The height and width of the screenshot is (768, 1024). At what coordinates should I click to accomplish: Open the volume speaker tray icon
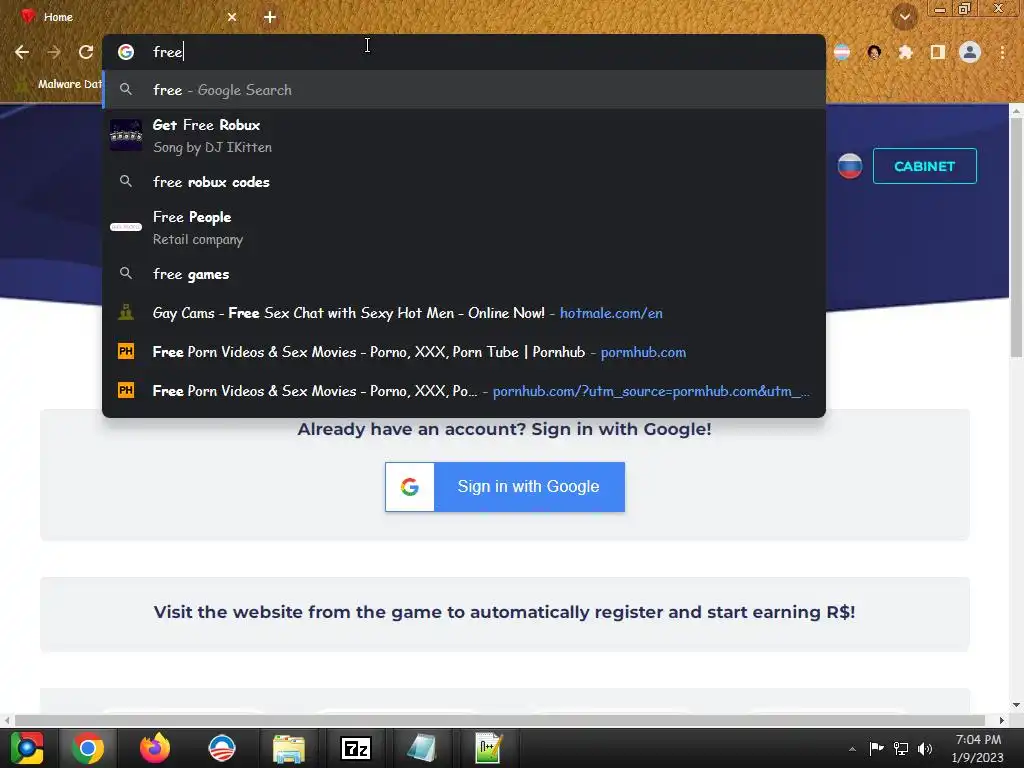click(x=925, y=748)
